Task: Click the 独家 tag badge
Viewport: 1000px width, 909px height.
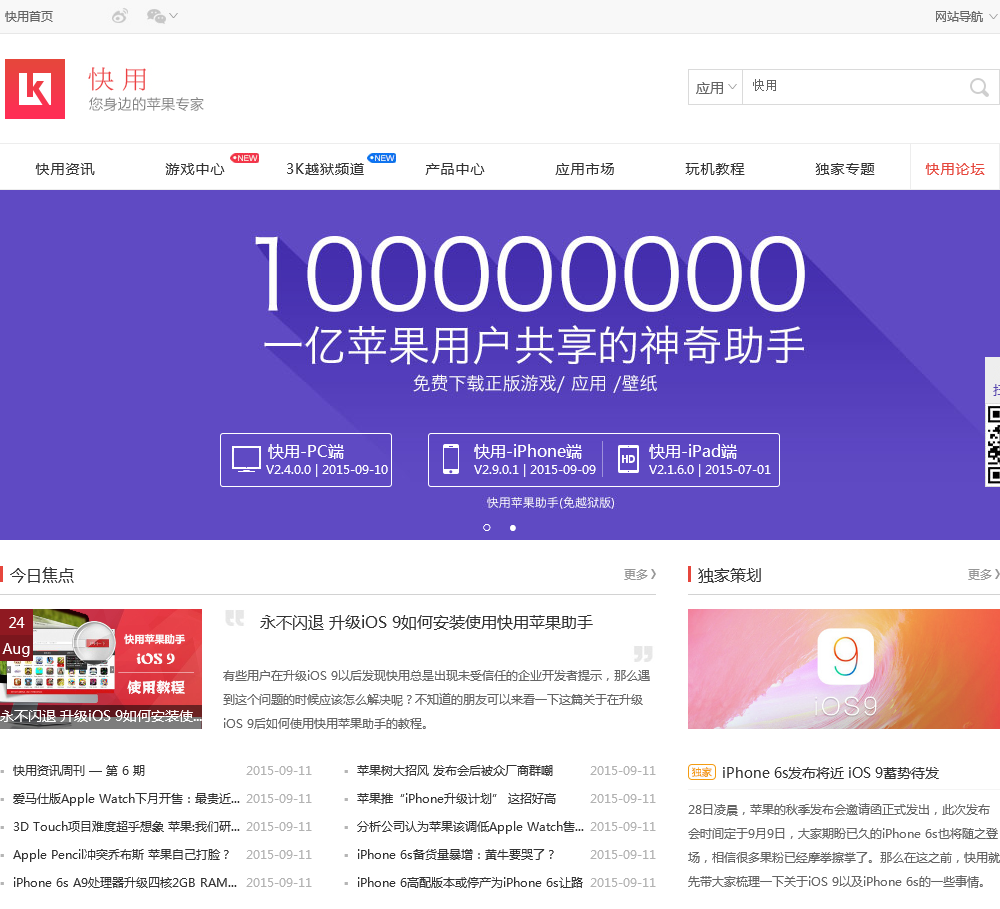Action: (702, 772)
